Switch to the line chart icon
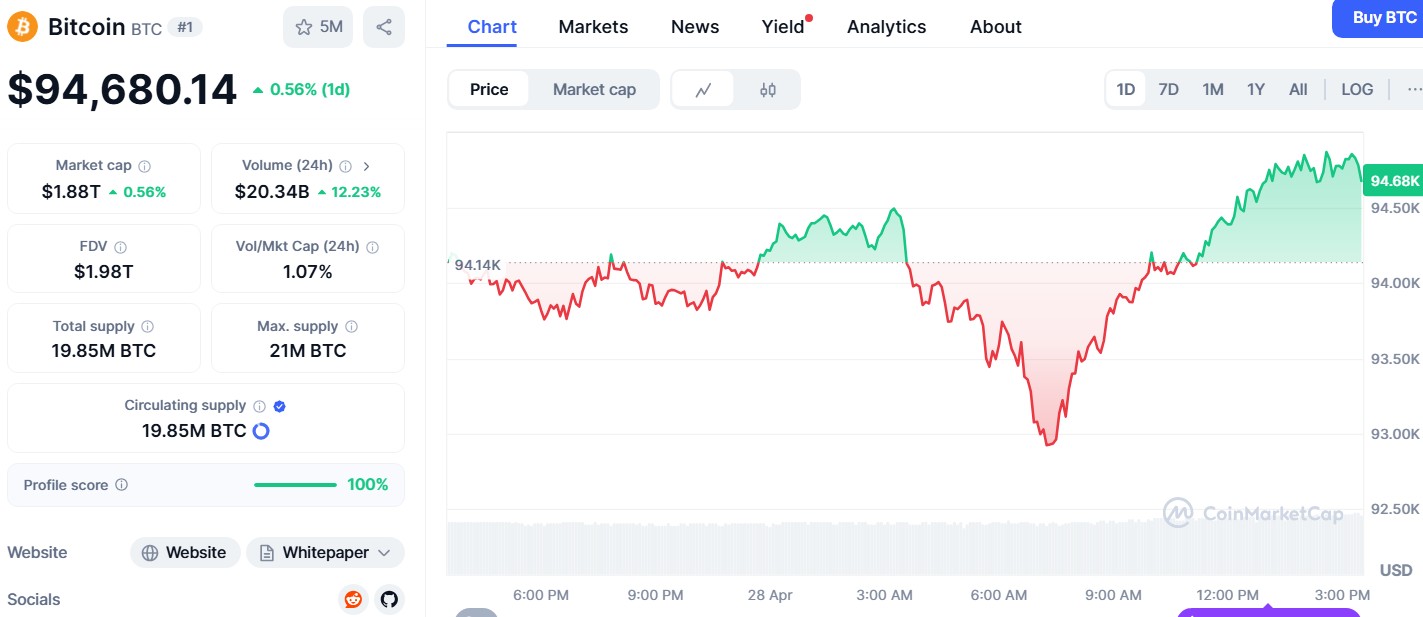Screen dimensions: 1423x617 tap(703, 90)
